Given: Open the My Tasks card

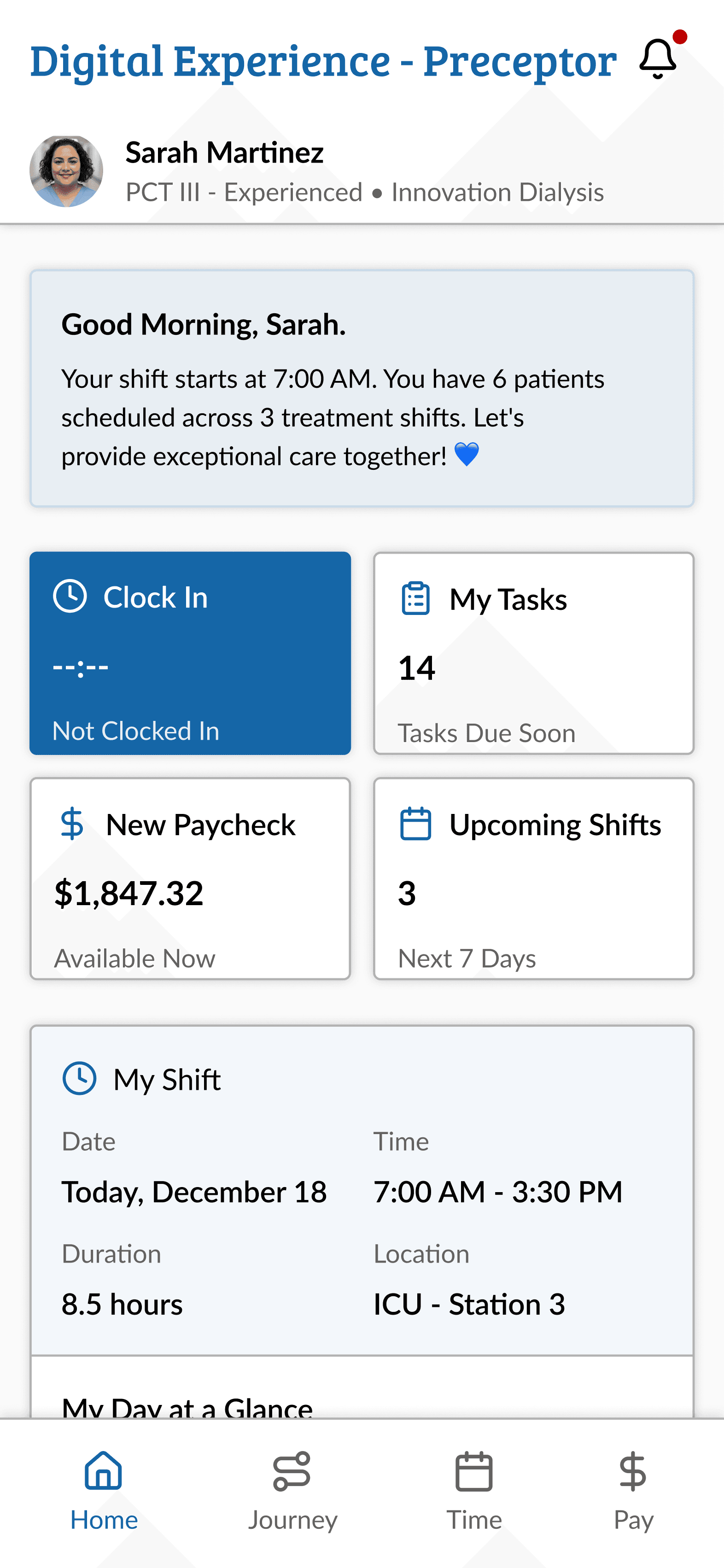Looking at the screenshot, I should pyautogui.click(x=534, y=653).
